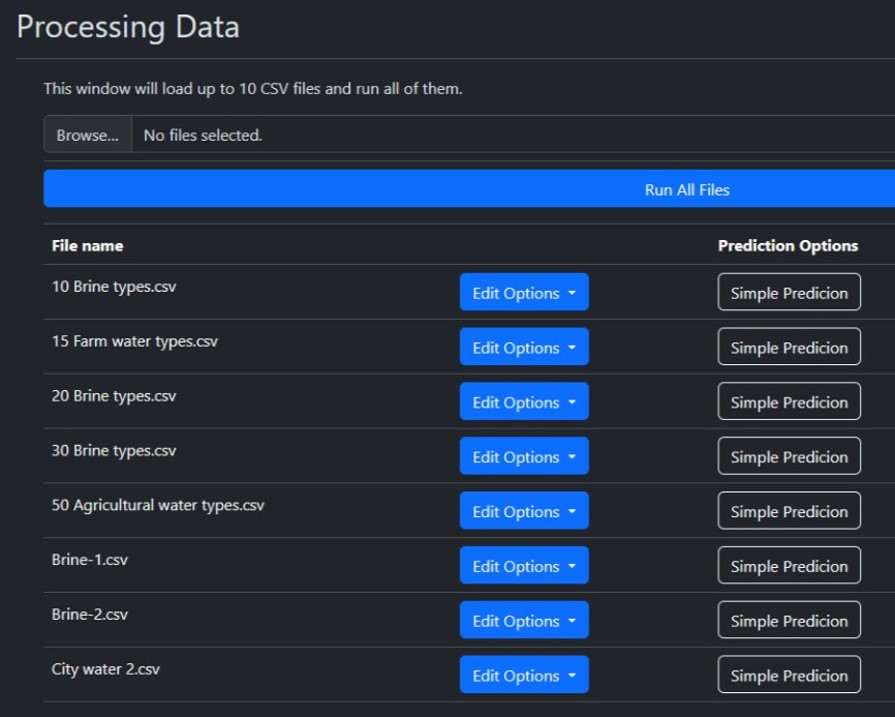Screen dimensions: 895x717
Task: Click Simple Predicion for Brine-2.csv
Action: pos(789,620)
